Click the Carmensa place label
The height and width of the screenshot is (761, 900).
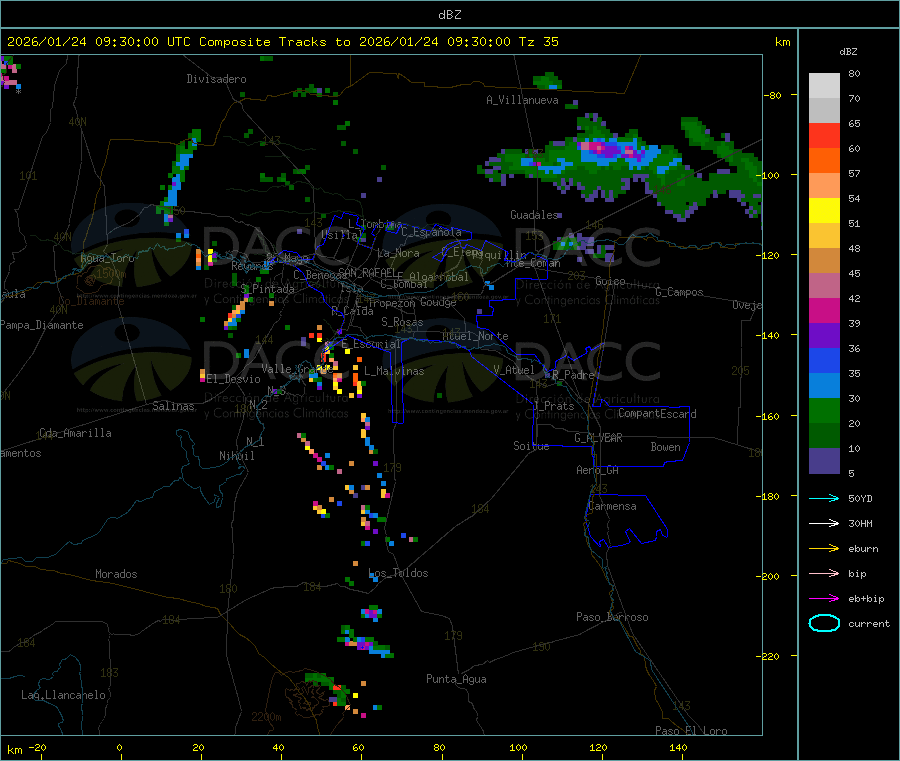tap(612, 506)
